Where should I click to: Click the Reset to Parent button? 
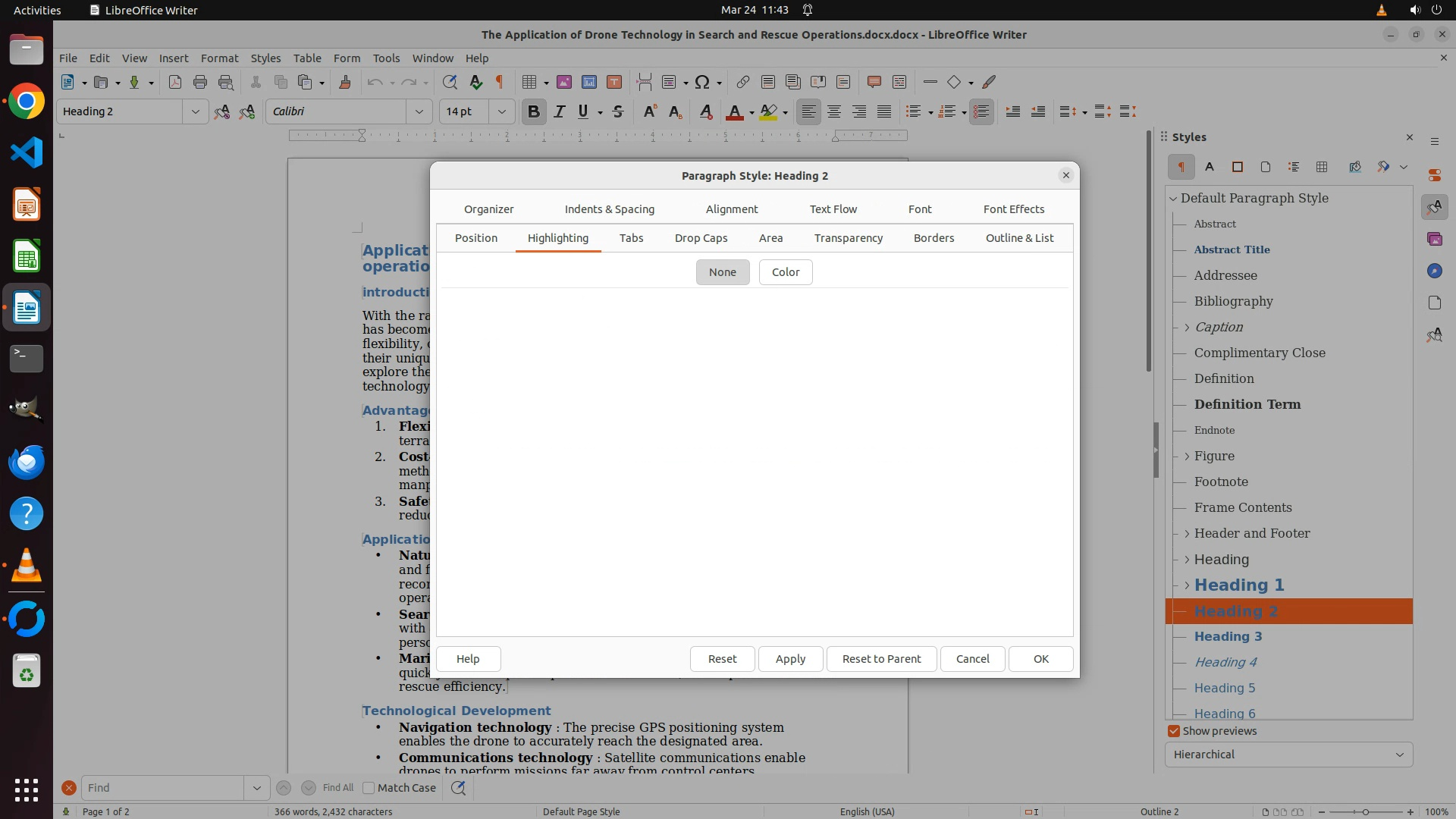881,659
